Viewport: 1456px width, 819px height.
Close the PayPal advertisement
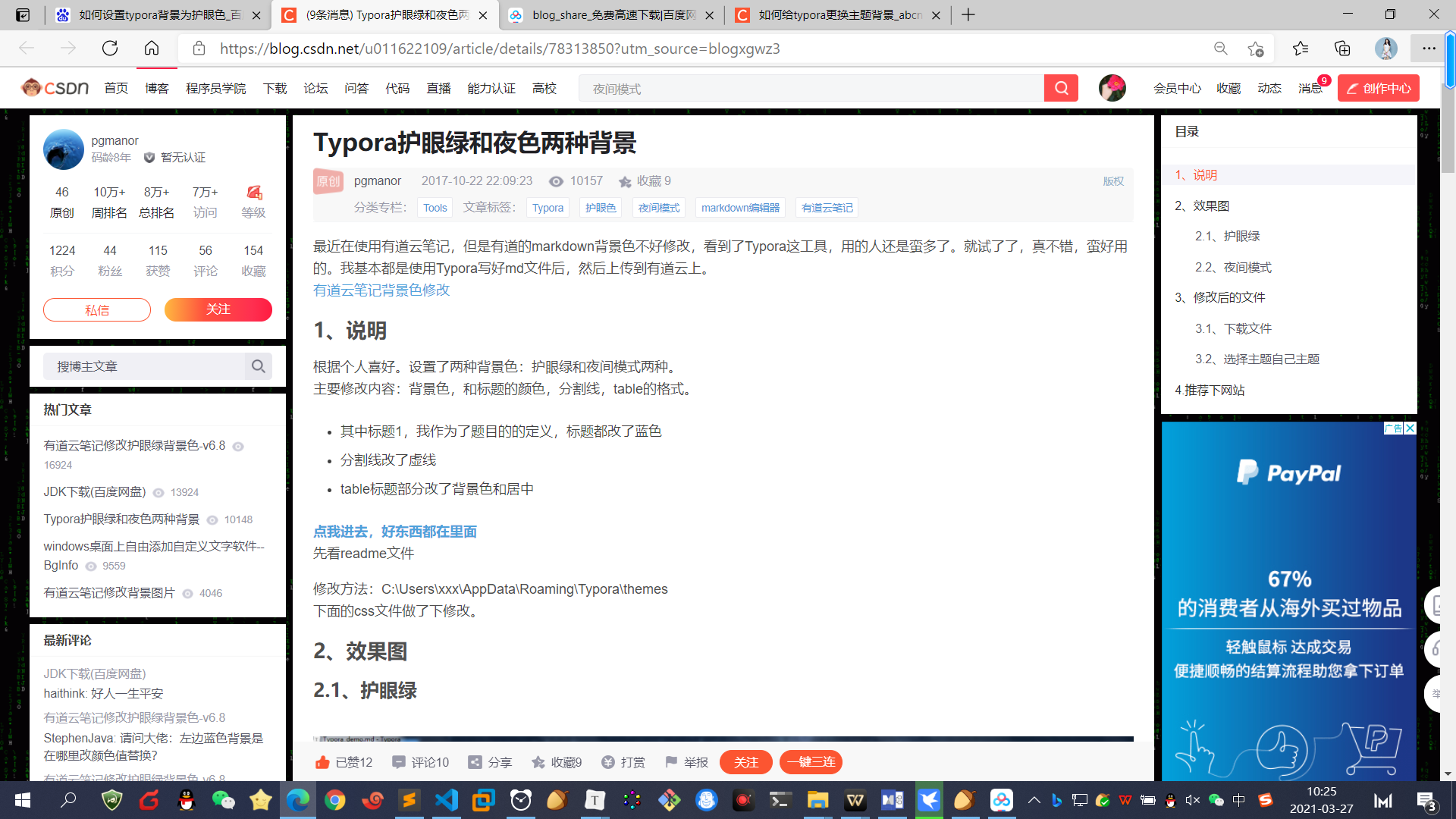coord(1410,428)
